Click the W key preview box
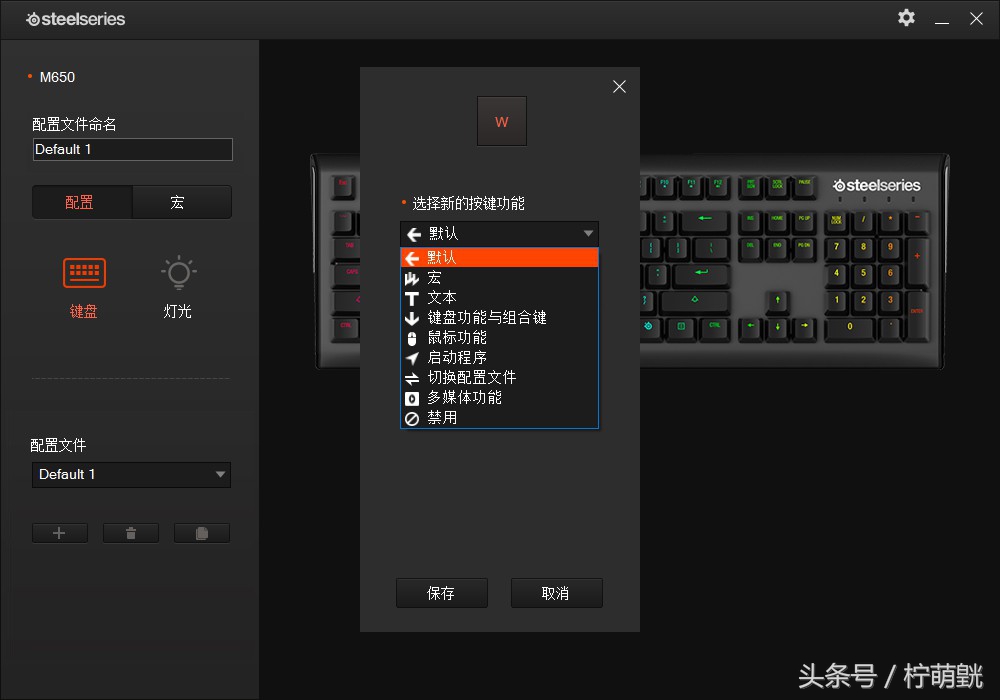 click(502, 121)
